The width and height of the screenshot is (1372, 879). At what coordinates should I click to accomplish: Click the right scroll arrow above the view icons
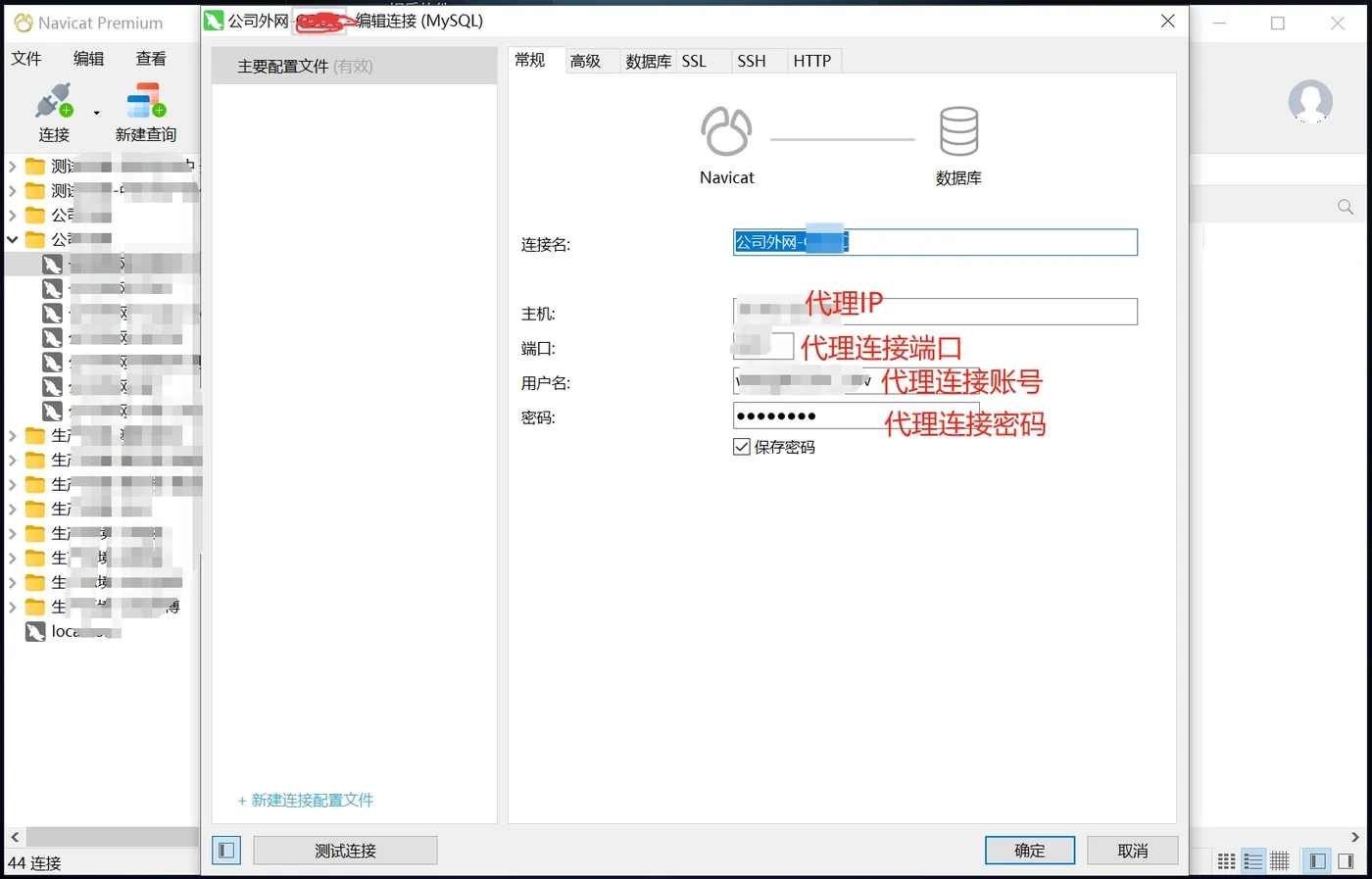(1355, 837)
